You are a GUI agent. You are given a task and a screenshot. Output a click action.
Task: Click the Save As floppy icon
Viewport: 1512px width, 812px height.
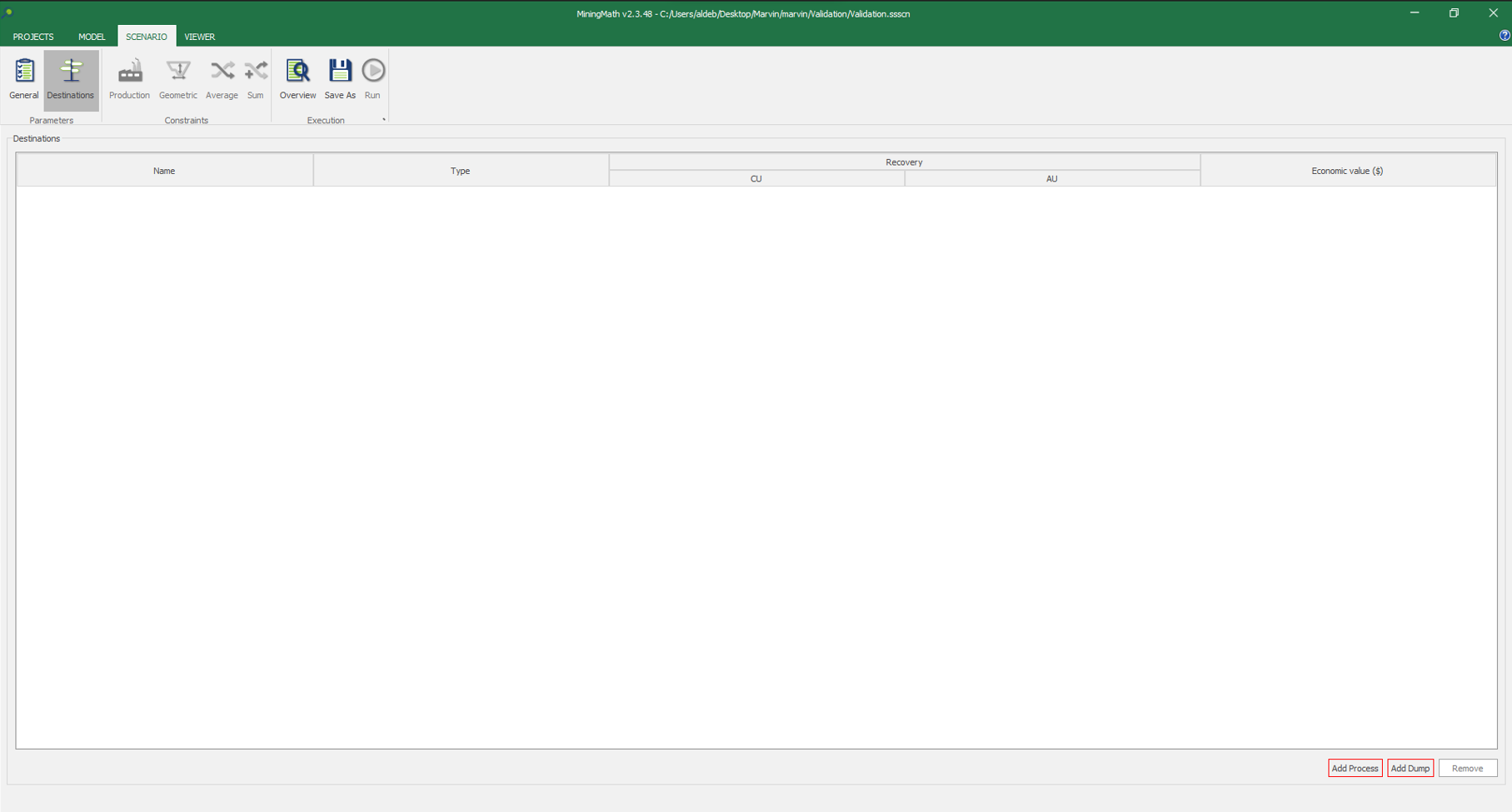pos(340,79)
